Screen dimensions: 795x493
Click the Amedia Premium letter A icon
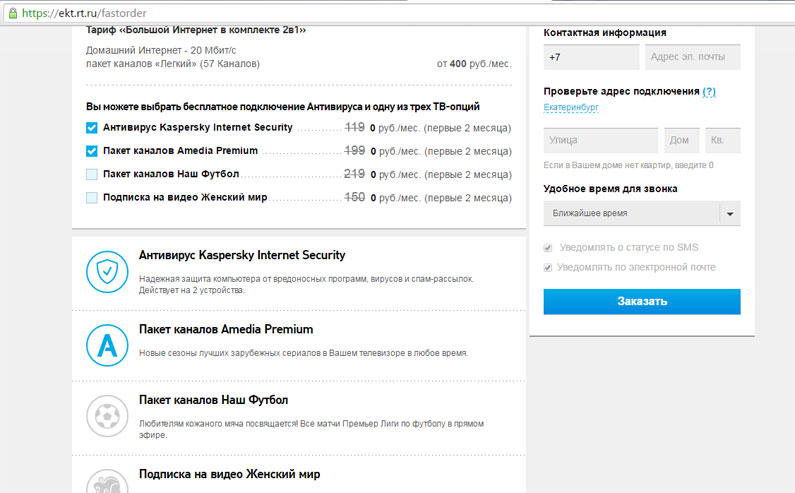click(x=104, y=343)
